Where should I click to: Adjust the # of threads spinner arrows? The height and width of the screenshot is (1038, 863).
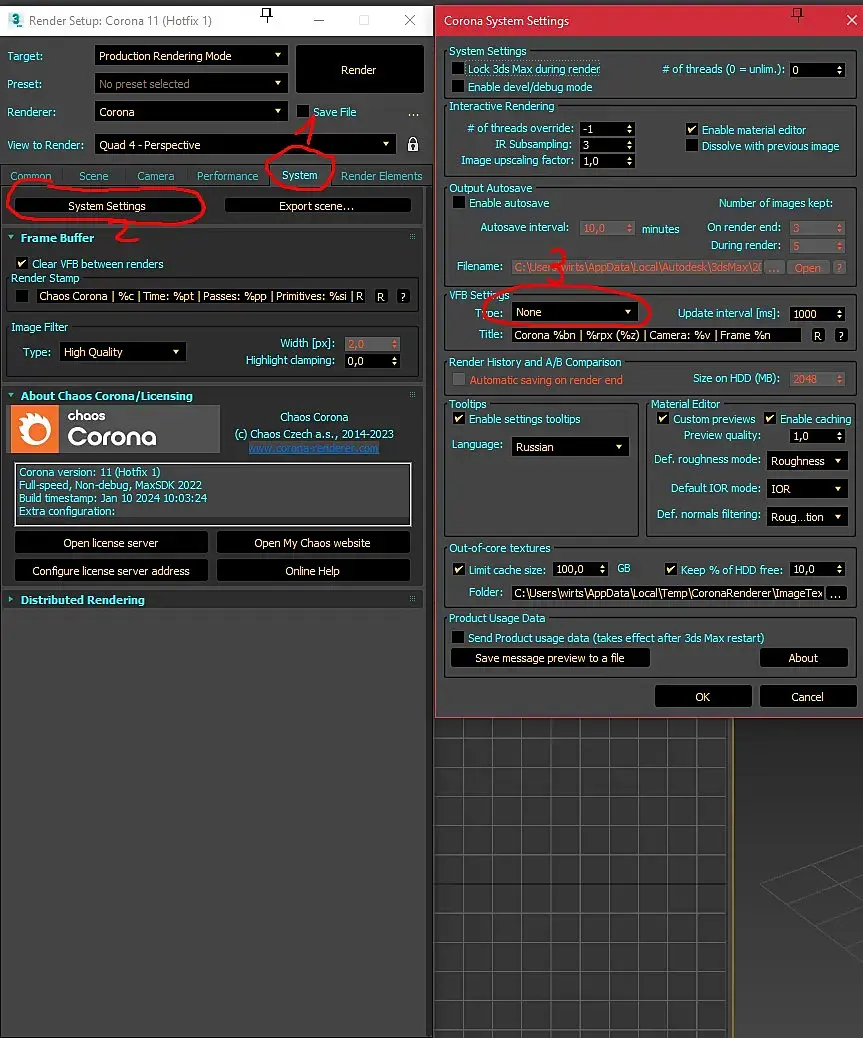pyautogui.click(x=839, y=70)
